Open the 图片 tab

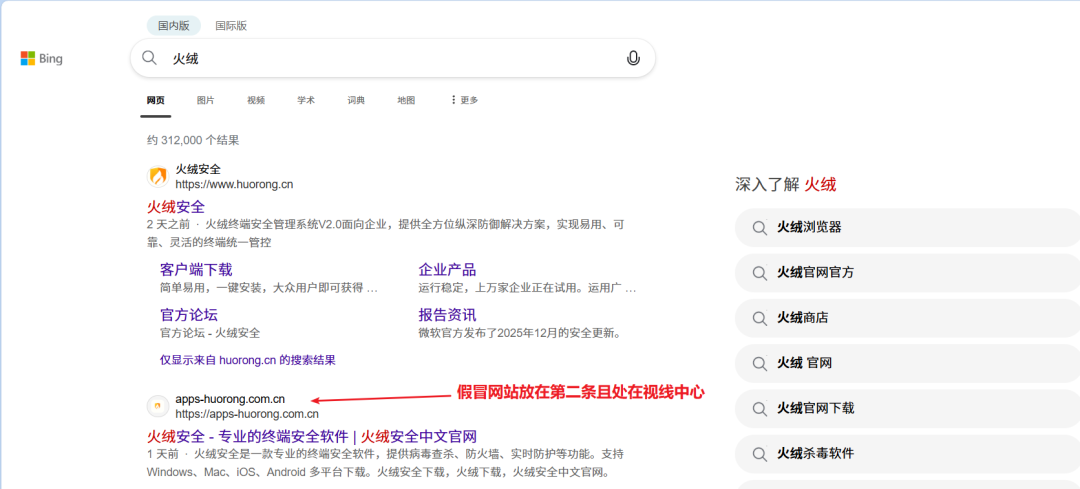point(205,100)
